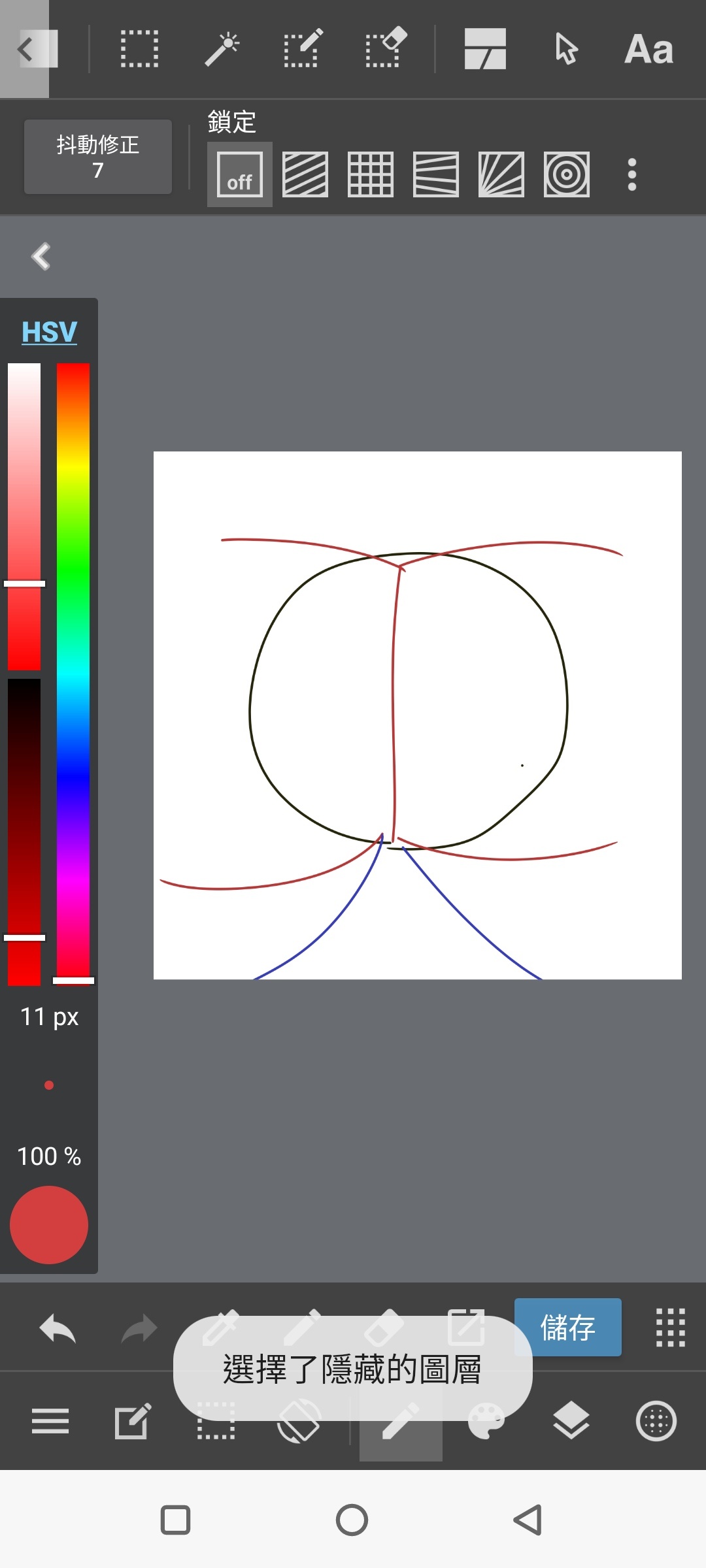
Task: Save the drawing with 儲存
Action: tap(568, 1327)
